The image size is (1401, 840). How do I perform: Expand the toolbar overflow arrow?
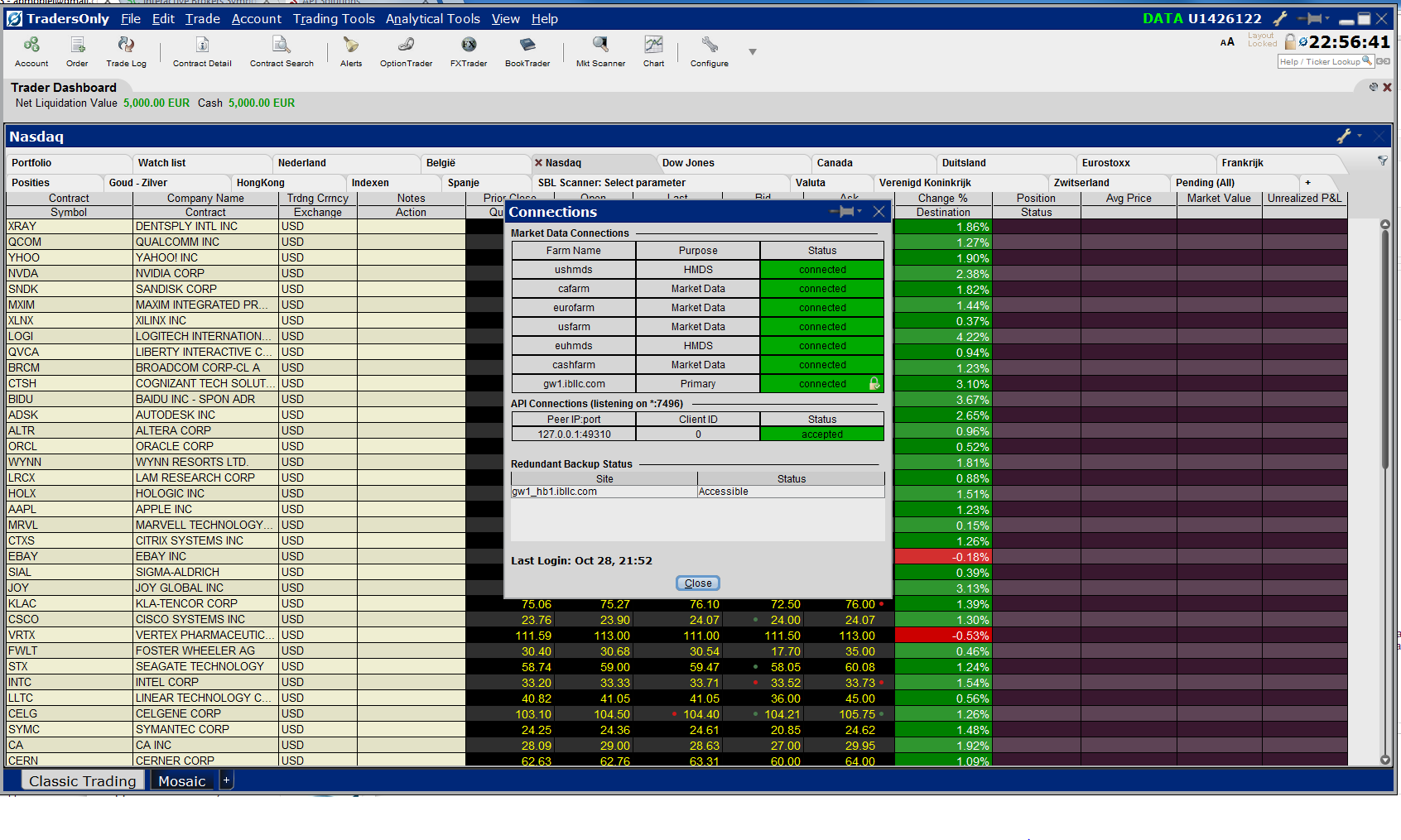pyautogui.click(x=753, y=51)
